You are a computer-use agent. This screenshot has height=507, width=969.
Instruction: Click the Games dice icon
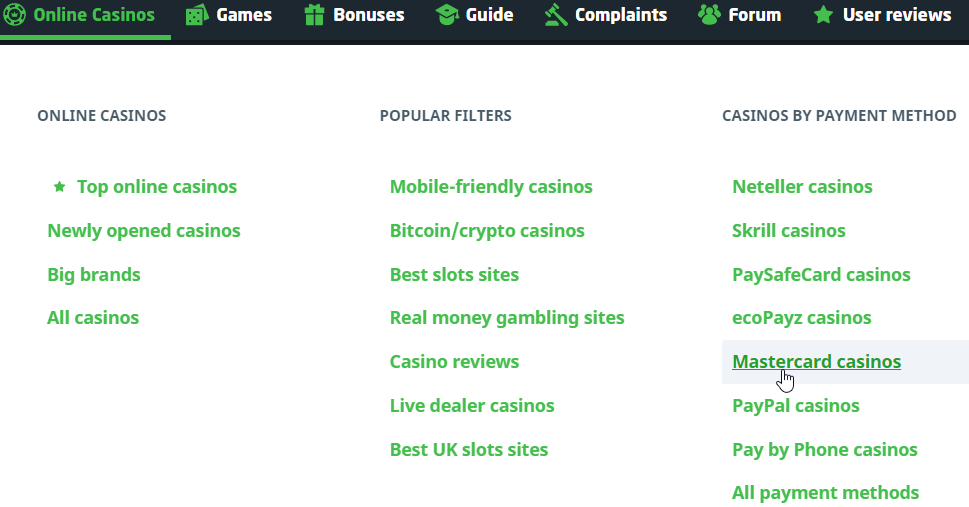point(197,15)
